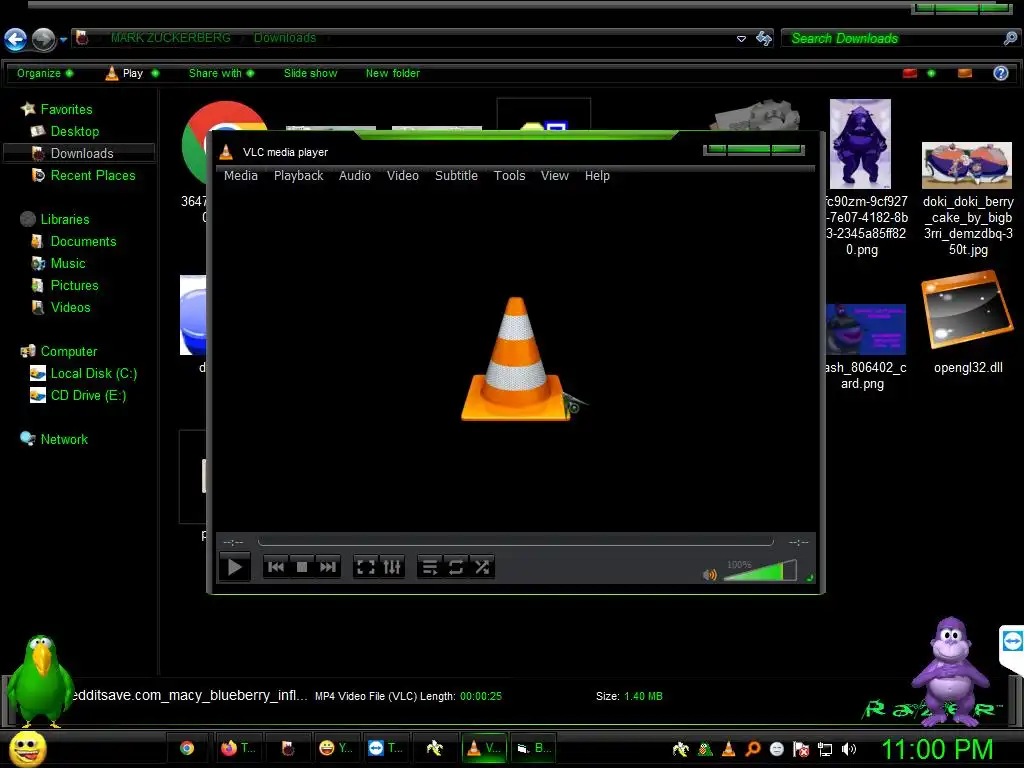Viewport: 1024px width, 768px height.
Task: Switch to Firefox taskbar button
Action: coord(238,748)
